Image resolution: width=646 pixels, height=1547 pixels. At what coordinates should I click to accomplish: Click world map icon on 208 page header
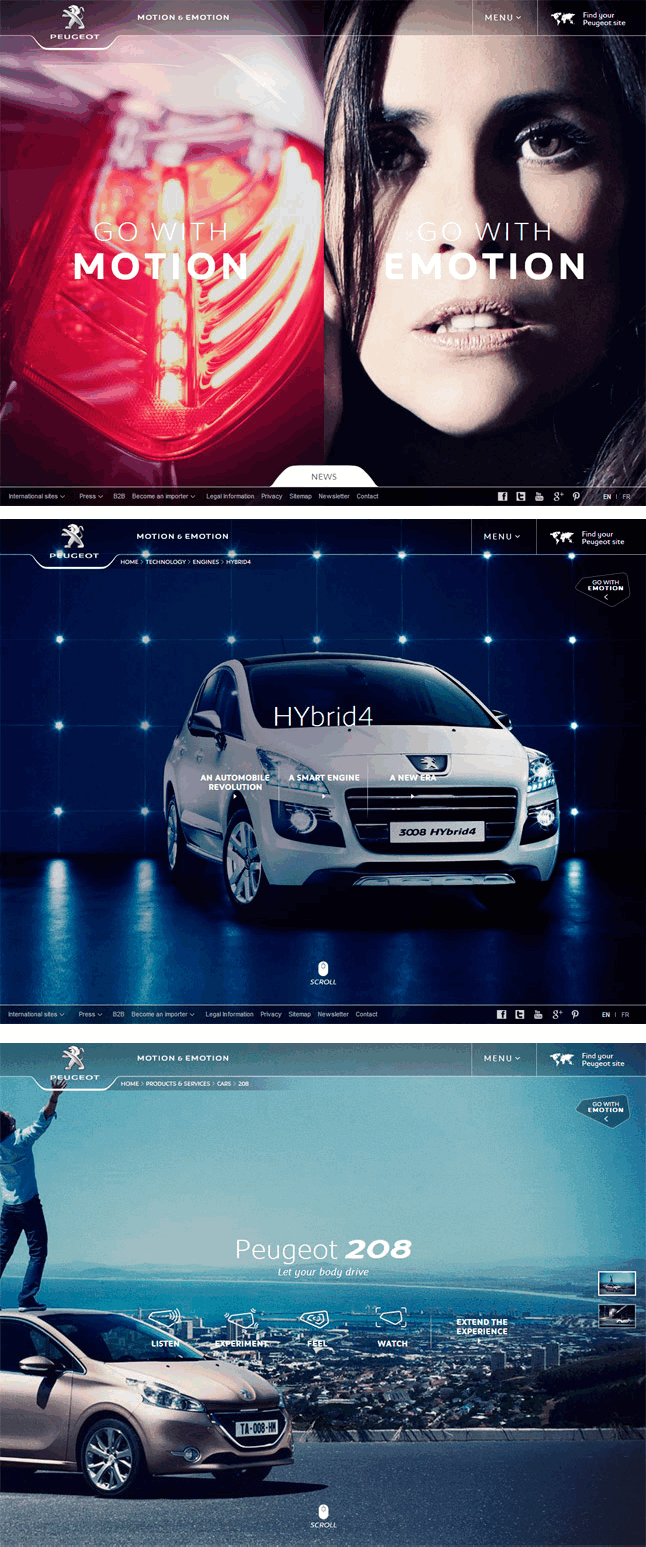562,1059
